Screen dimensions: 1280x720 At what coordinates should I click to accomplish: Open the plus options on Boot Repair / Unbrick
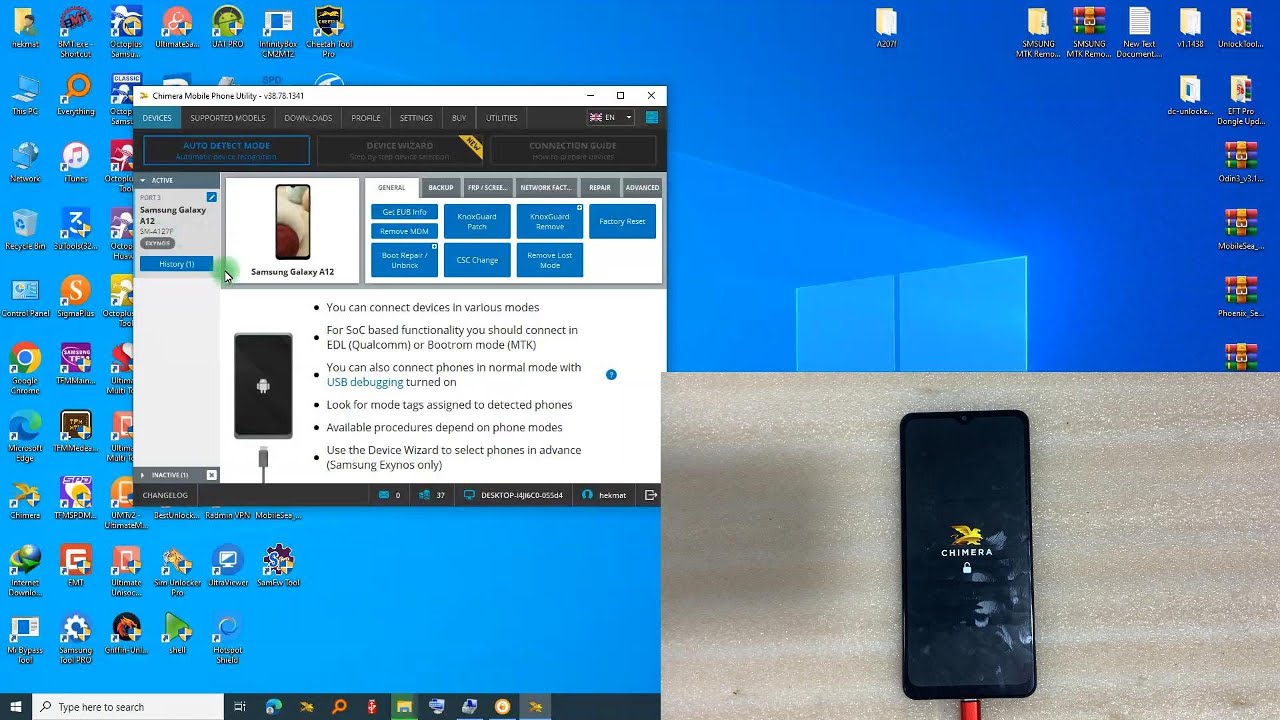[434, 246]
